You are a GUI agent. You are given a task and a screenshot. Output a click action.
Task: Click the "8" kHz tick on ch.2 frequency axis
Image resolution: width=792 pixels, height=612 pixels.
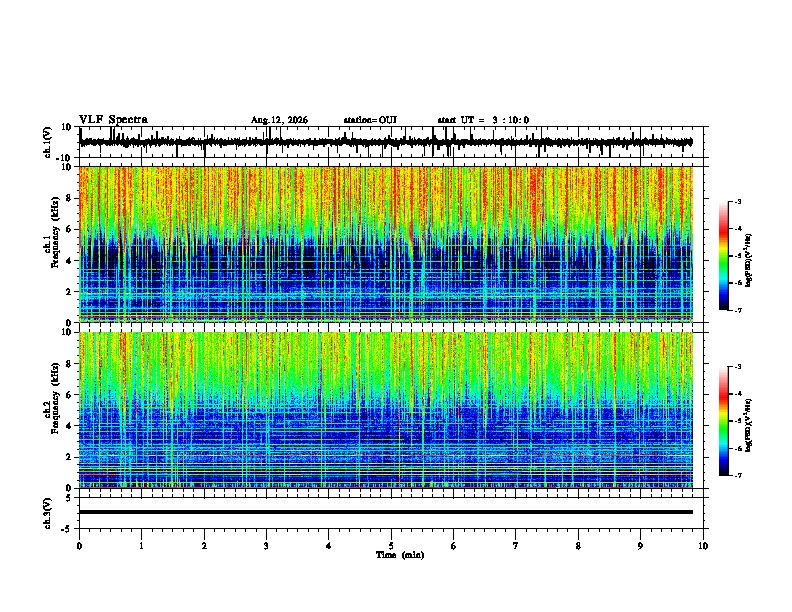[69, 364]
